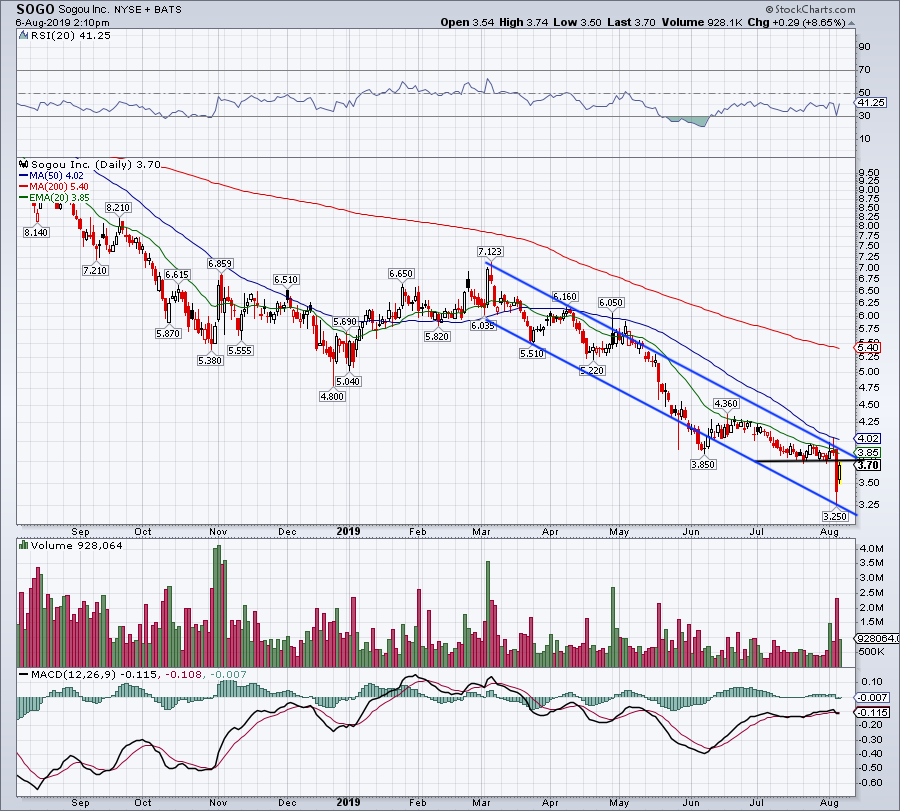Click the 41.25 RSI value flag
This screenshot has width=900, height=811.
871,103
